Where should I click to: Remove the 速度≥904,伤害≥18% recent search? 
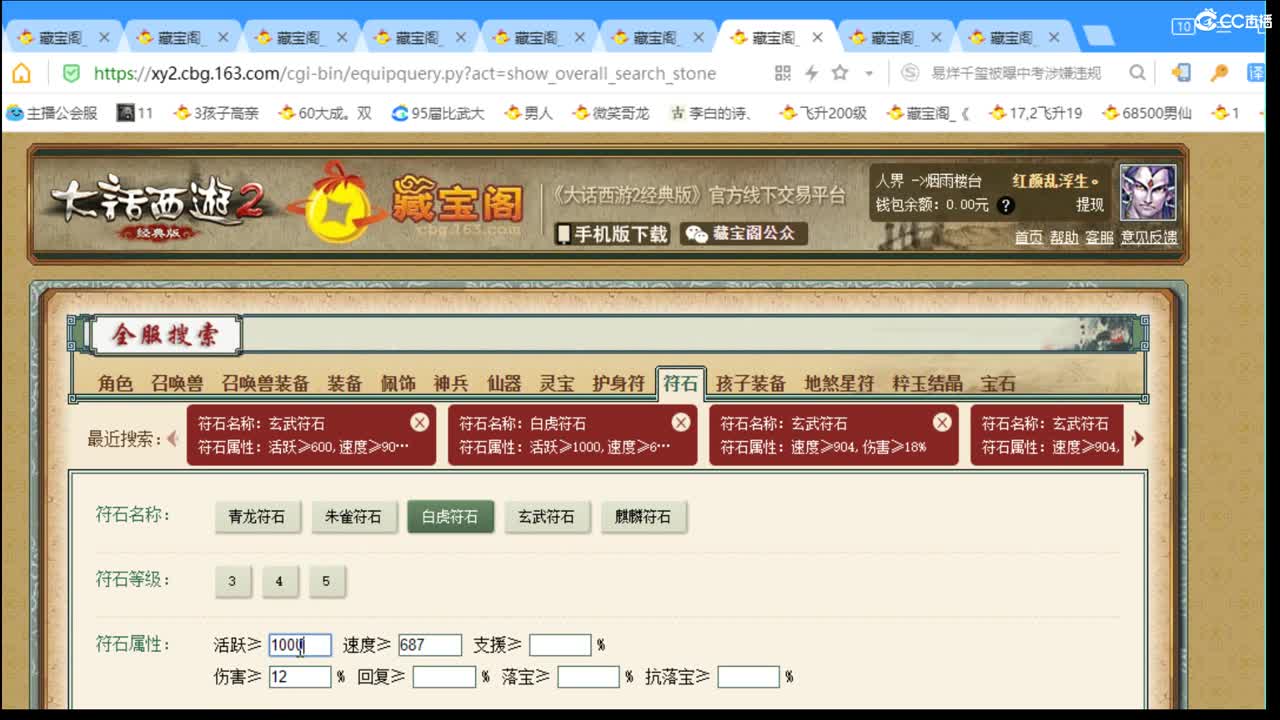(941, 422)
